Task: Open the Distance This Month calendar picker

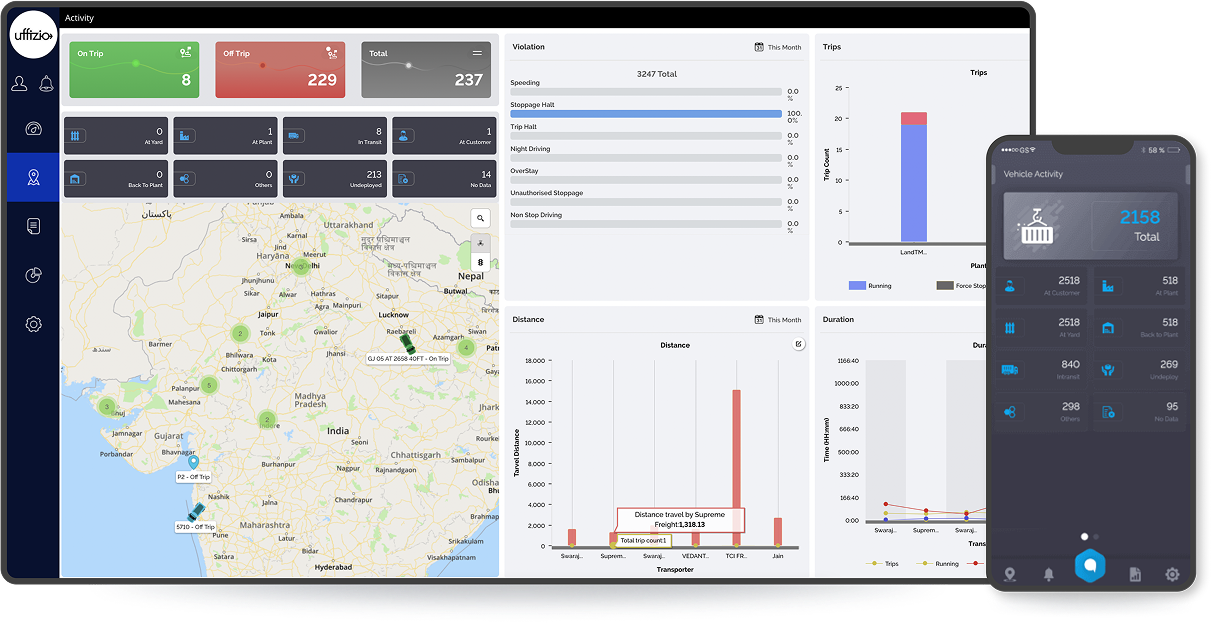Action: (778, 320)
